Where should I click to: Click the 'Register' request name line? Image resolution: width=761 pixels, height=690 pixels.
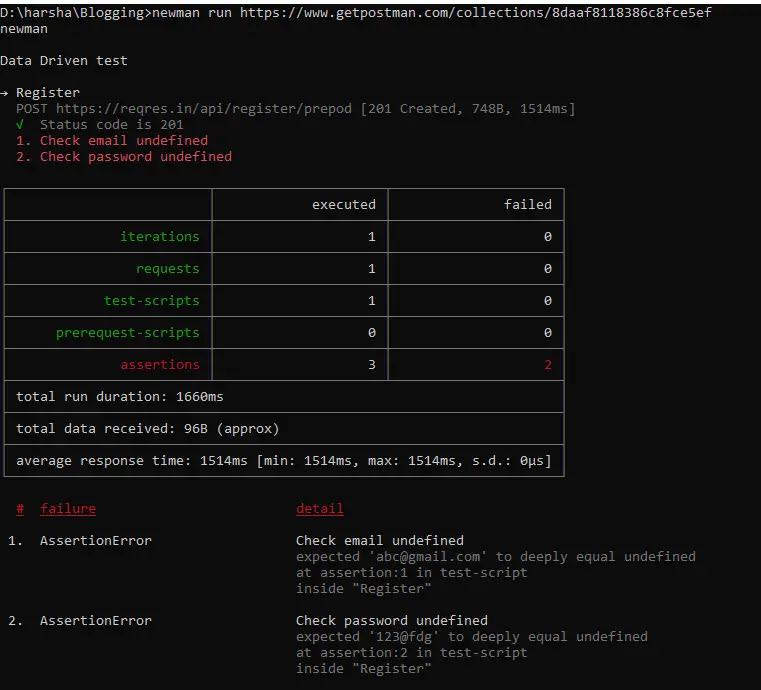point(48,93)
